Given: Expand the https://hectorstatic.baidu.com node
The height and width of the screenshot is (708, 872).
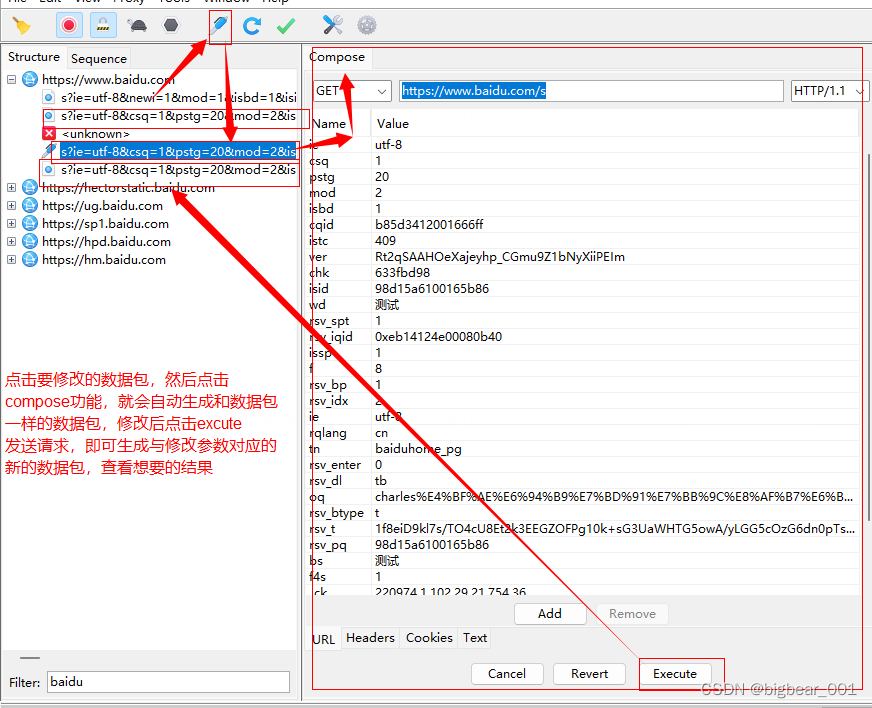Looking at the screenshot, I should 11,188.
